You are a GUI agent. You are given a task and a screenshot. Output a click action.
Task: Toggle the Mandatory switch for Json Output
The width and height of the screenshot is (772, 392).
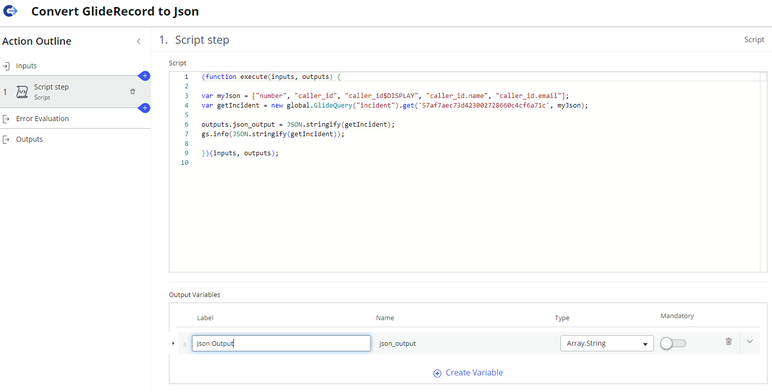click(x=673, y=343)
